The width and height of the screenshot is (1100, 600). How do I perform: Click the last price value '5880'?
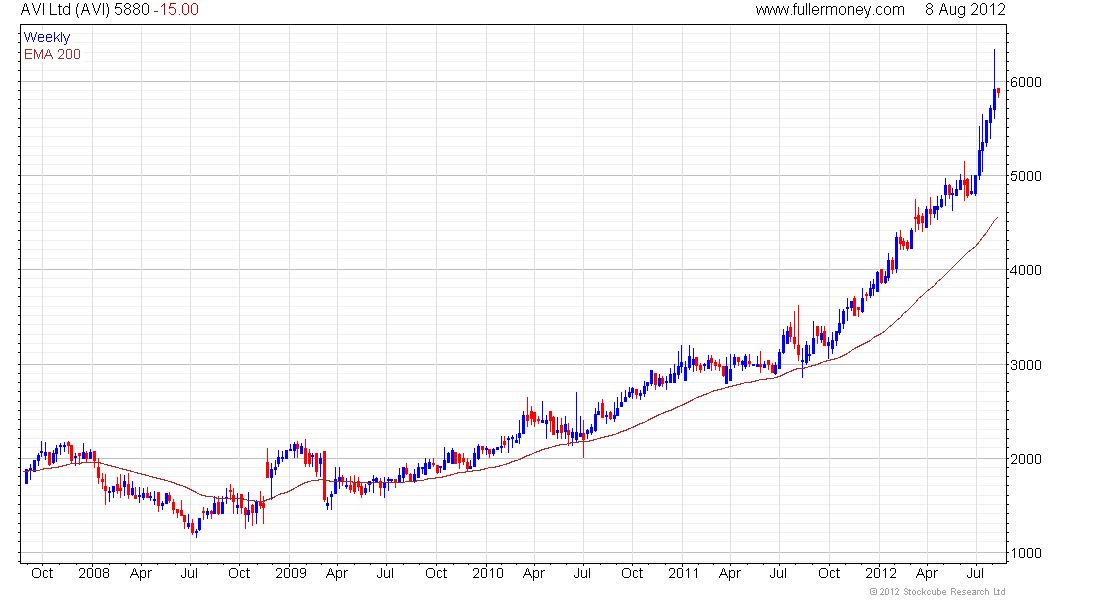(x=132, y=10)
